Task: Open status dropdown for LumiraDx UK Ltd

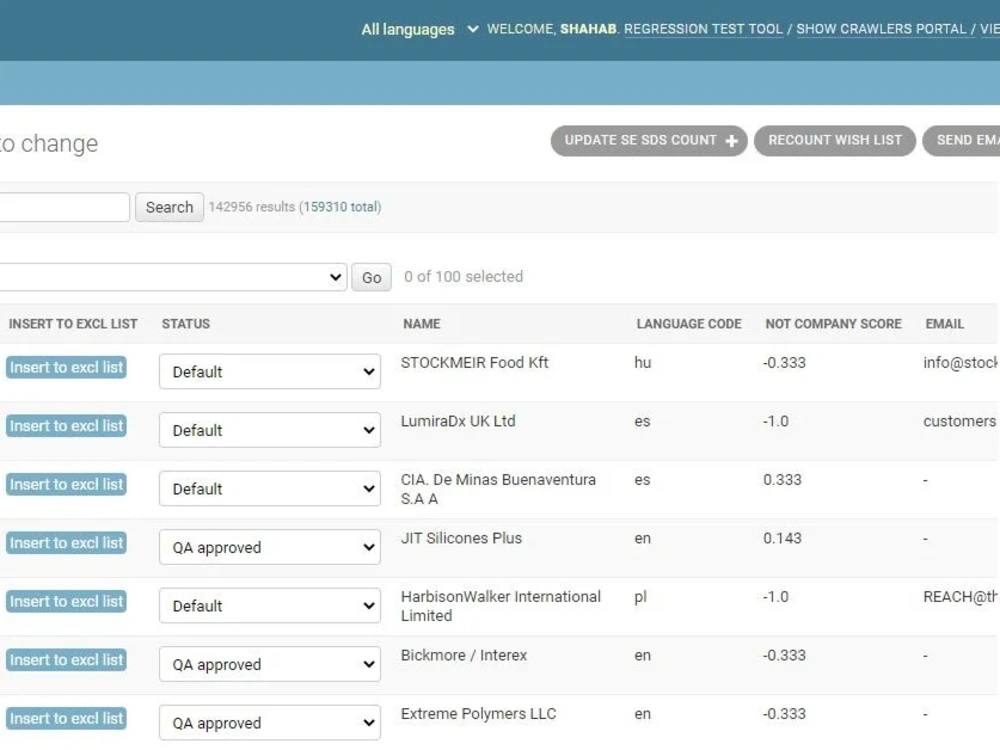Action: tap(270, 430)
